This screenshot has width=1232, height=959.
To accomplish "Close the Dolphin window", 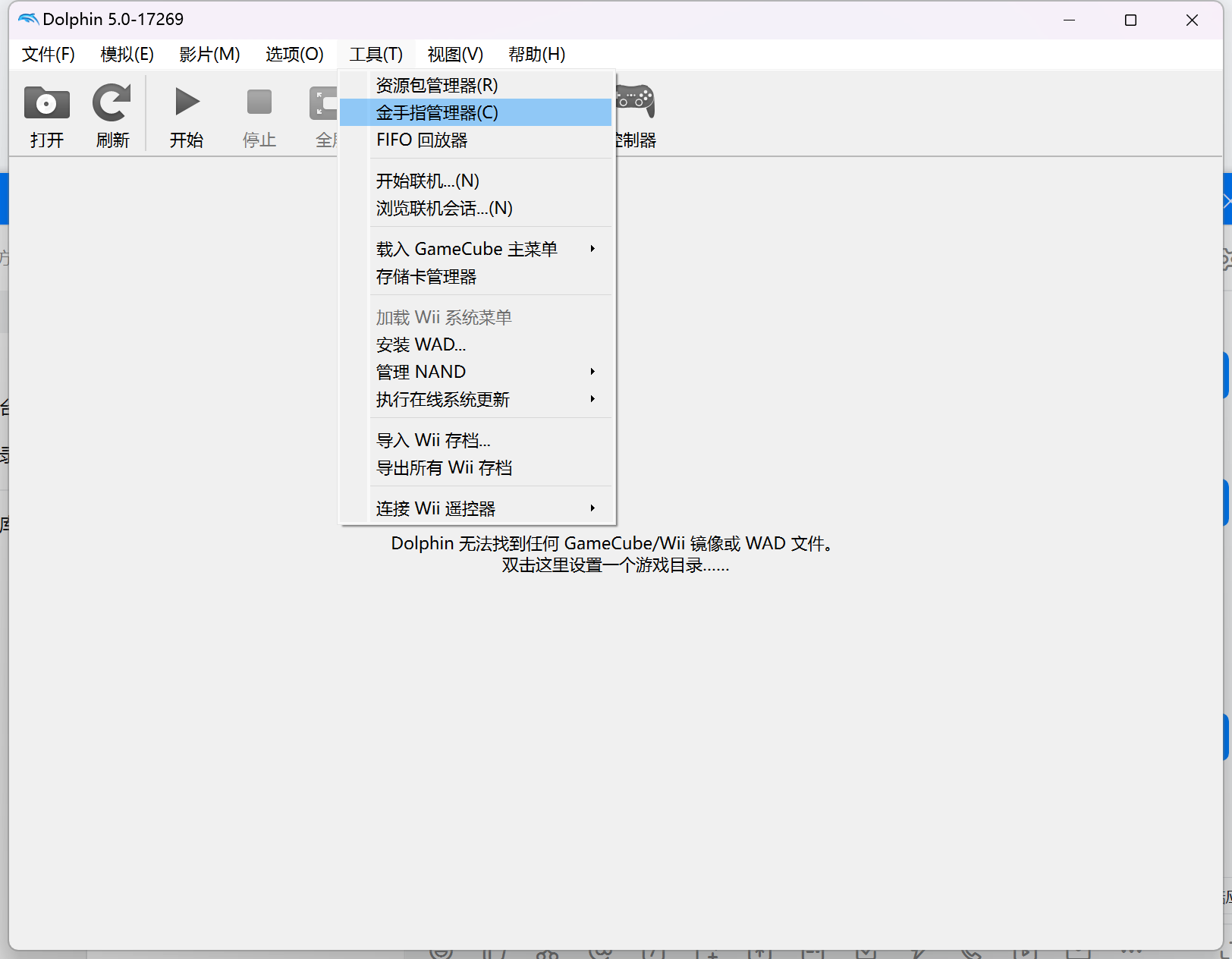I will pyautogui.click(x=1192, y=20).
